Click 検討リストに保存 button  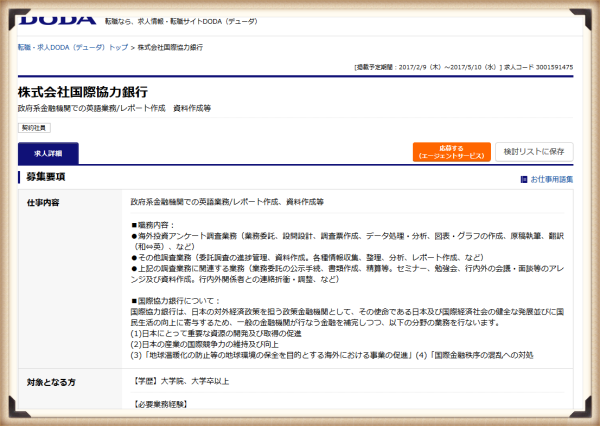tap(534, 152)
